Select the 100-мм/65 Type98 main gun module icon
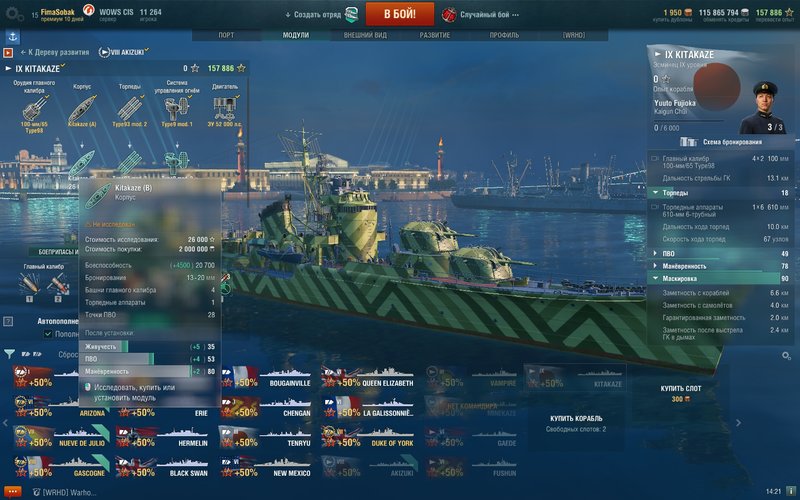The image size is (800, 500). 35,109
